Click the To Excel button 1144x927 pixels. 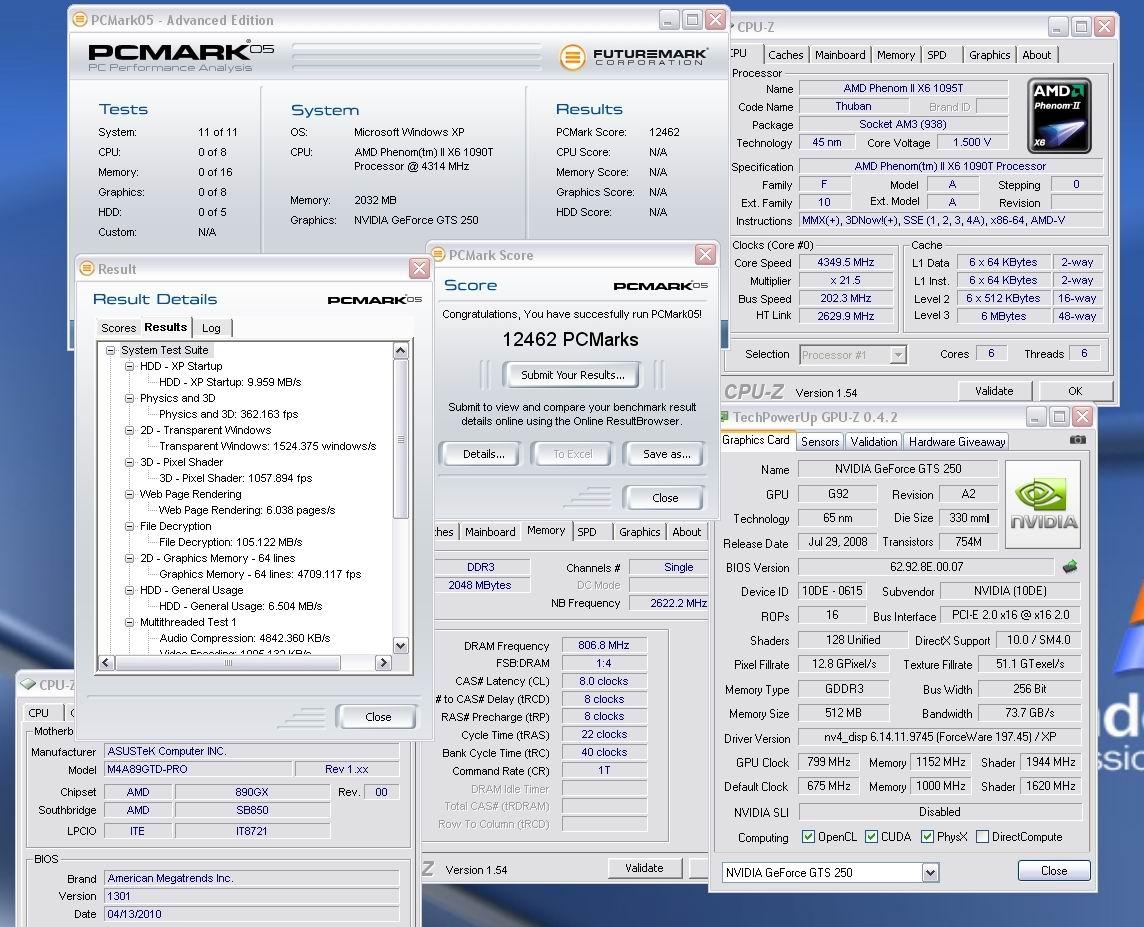(x=573, y=454)
